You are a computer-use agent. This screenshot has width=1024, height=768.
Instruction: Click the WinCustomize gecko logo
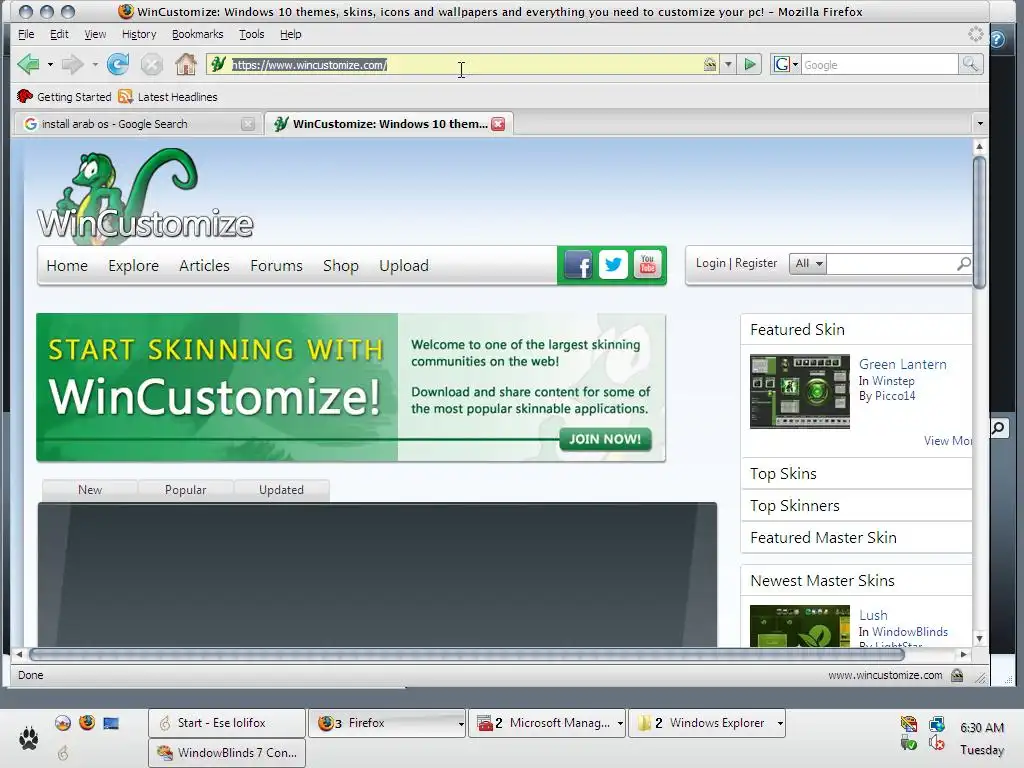[145, 196]
